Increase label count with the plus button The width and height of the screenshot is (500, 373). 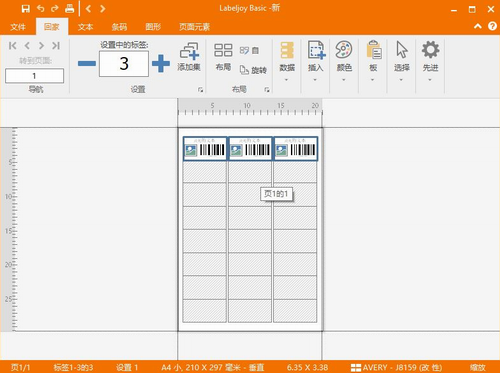[161, 63]
